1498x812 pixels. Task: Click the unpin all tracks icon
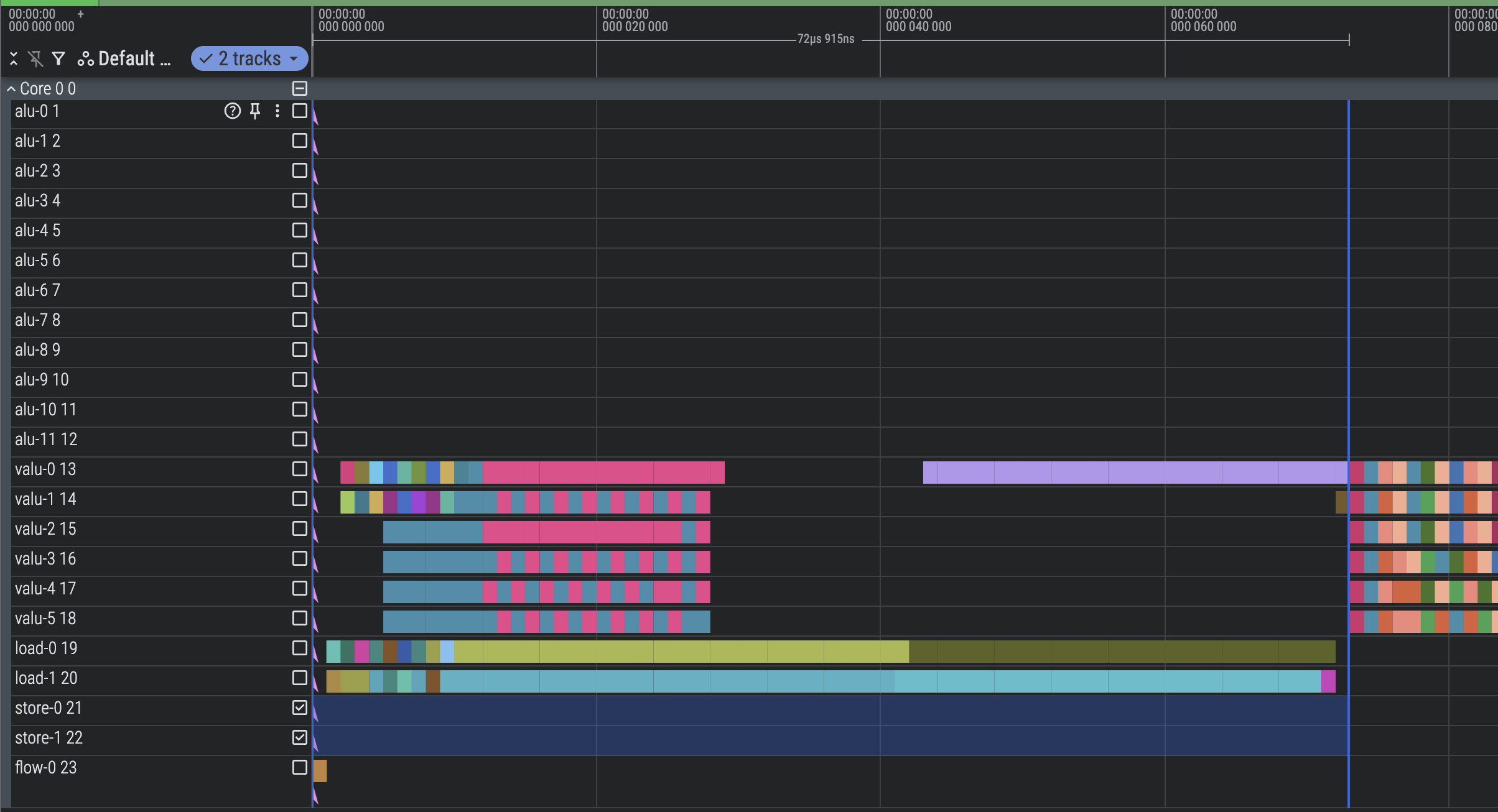(x=35, y=58)
